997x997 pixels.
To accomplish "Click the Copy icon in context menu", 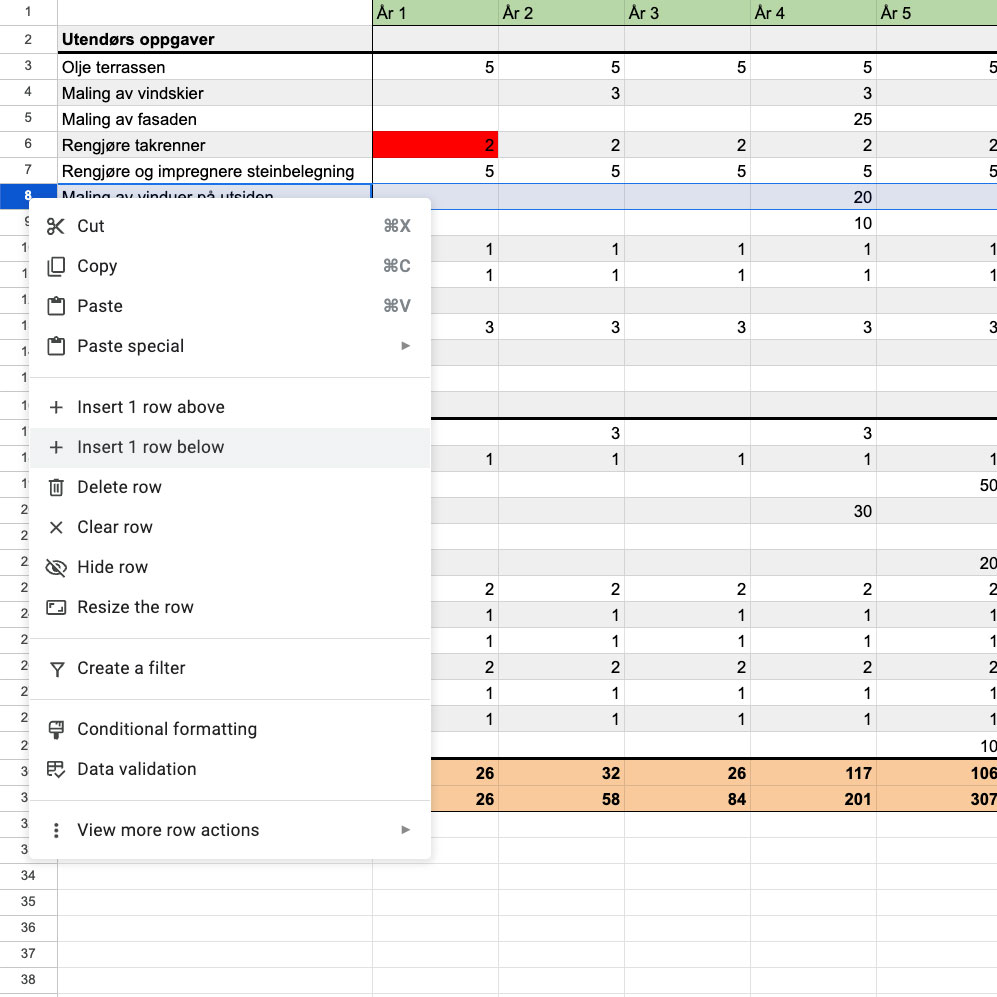I will (x=56, y=266).
